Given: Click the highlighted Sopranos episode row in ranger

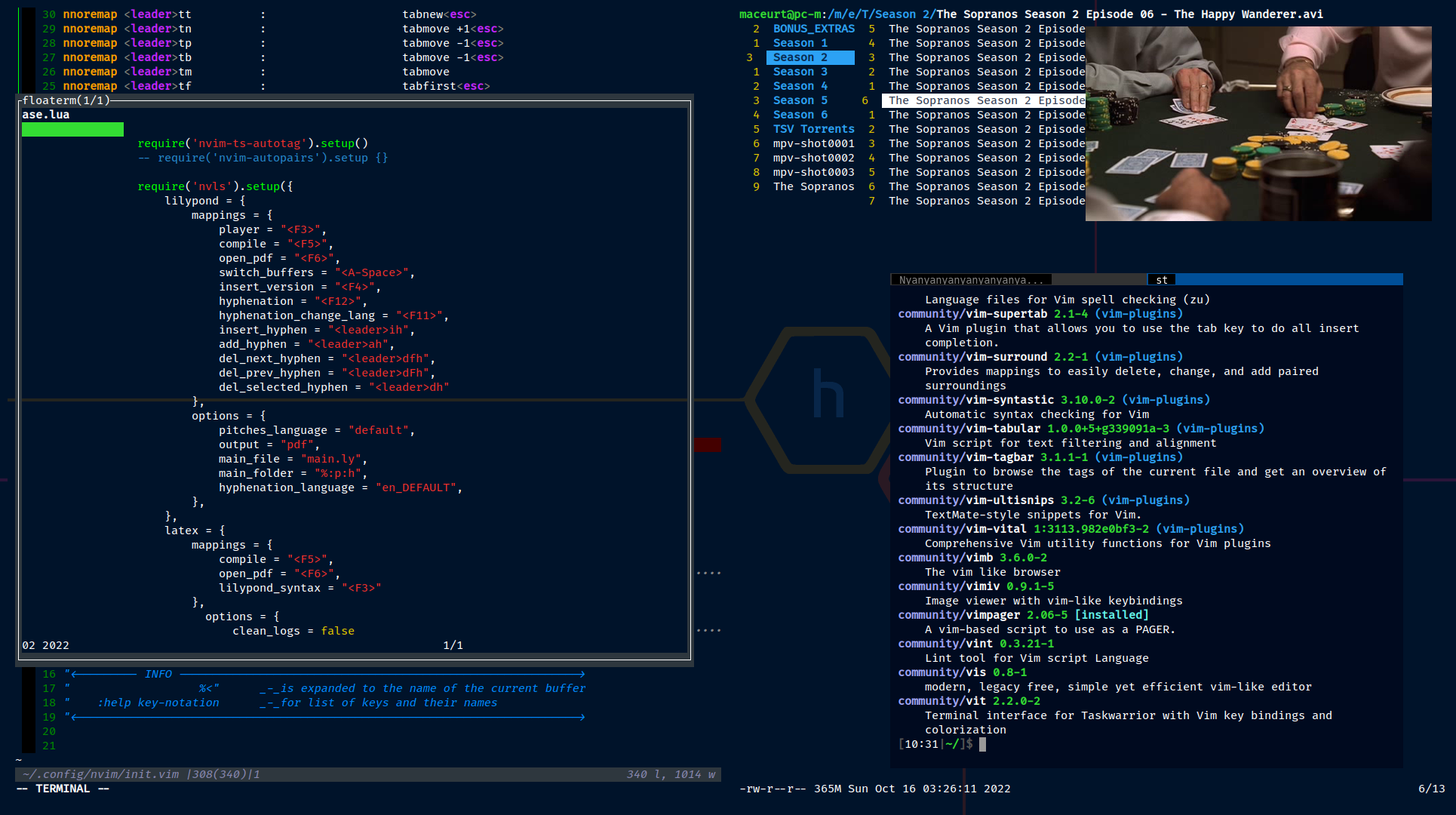Looking at the screenshot, I should tap(984, 100).
